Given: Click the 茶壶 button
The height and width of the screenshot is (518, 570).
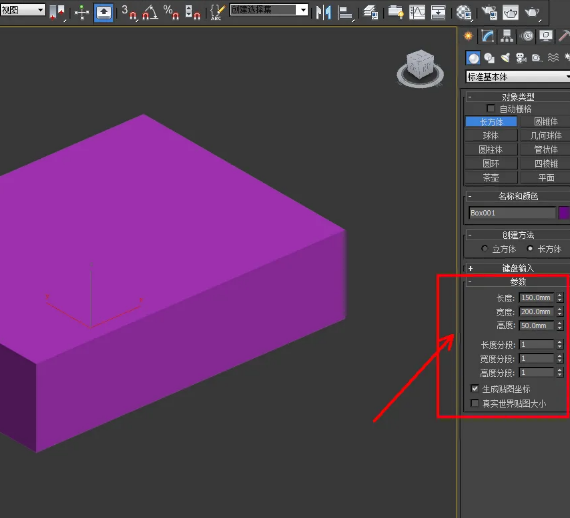Looking at the screenshot, I should pyautogui.click(x=491, y=178).
